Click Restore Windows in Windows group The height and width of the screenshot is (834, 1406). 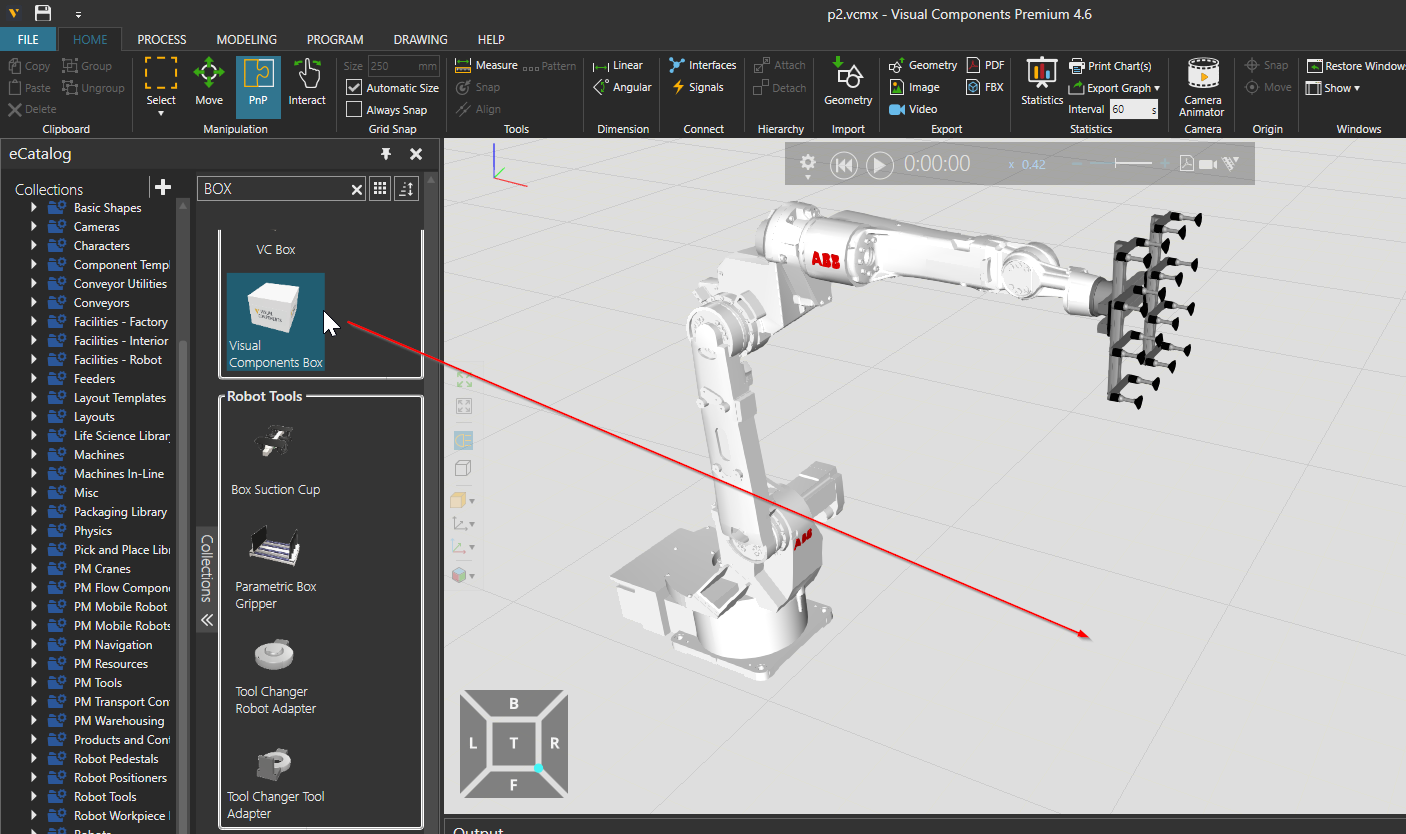tap(1356, 66)
